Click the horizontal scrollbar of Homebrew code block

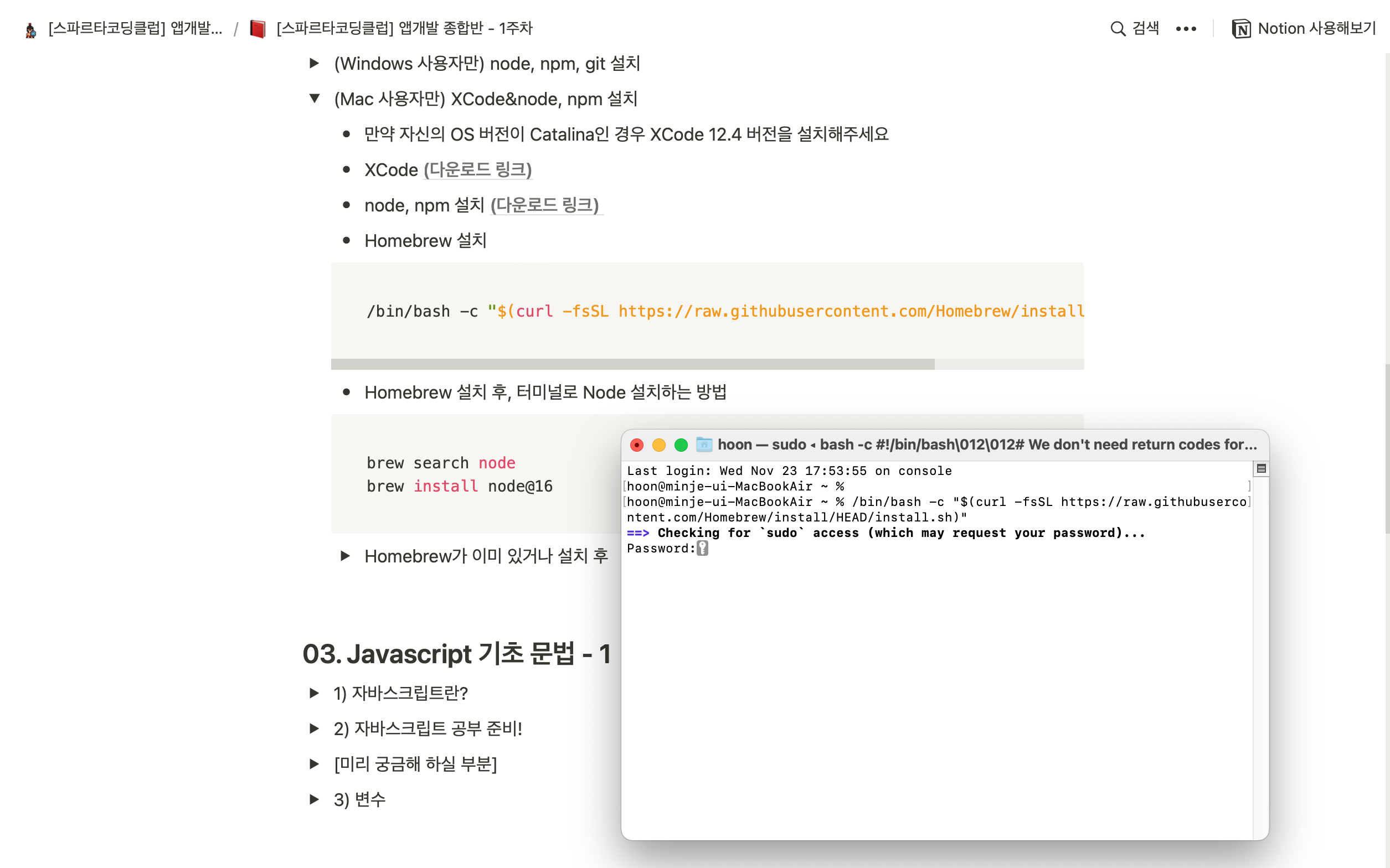(633, 364)
